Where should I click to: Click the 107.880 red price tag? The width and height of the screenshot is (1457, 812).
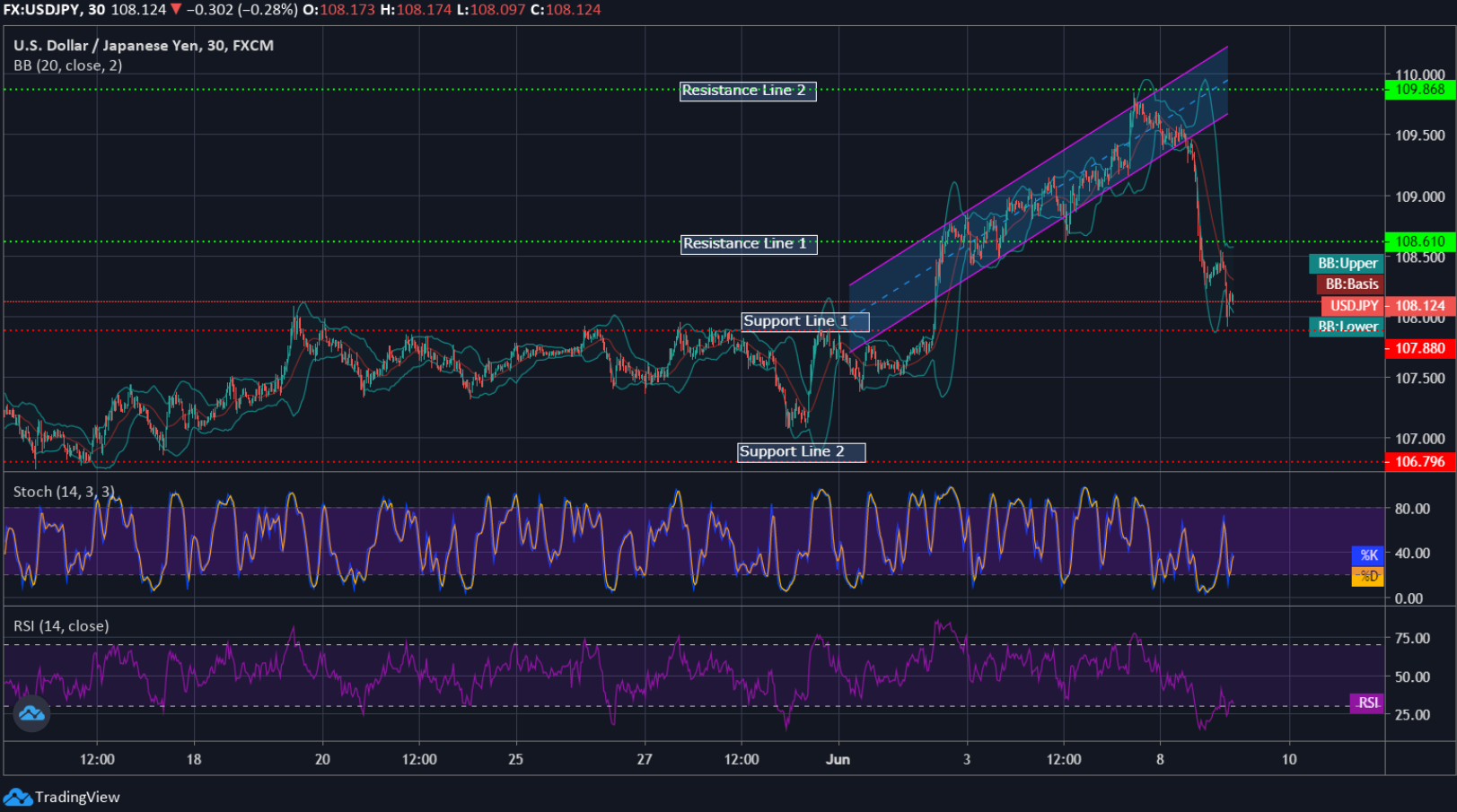[1419, 348]
